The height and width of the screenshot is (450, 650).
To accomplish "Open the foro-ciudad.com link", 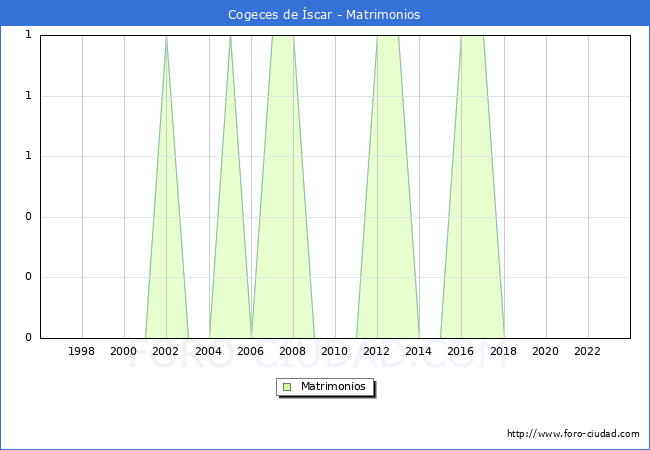I will (x=573, y=434).
